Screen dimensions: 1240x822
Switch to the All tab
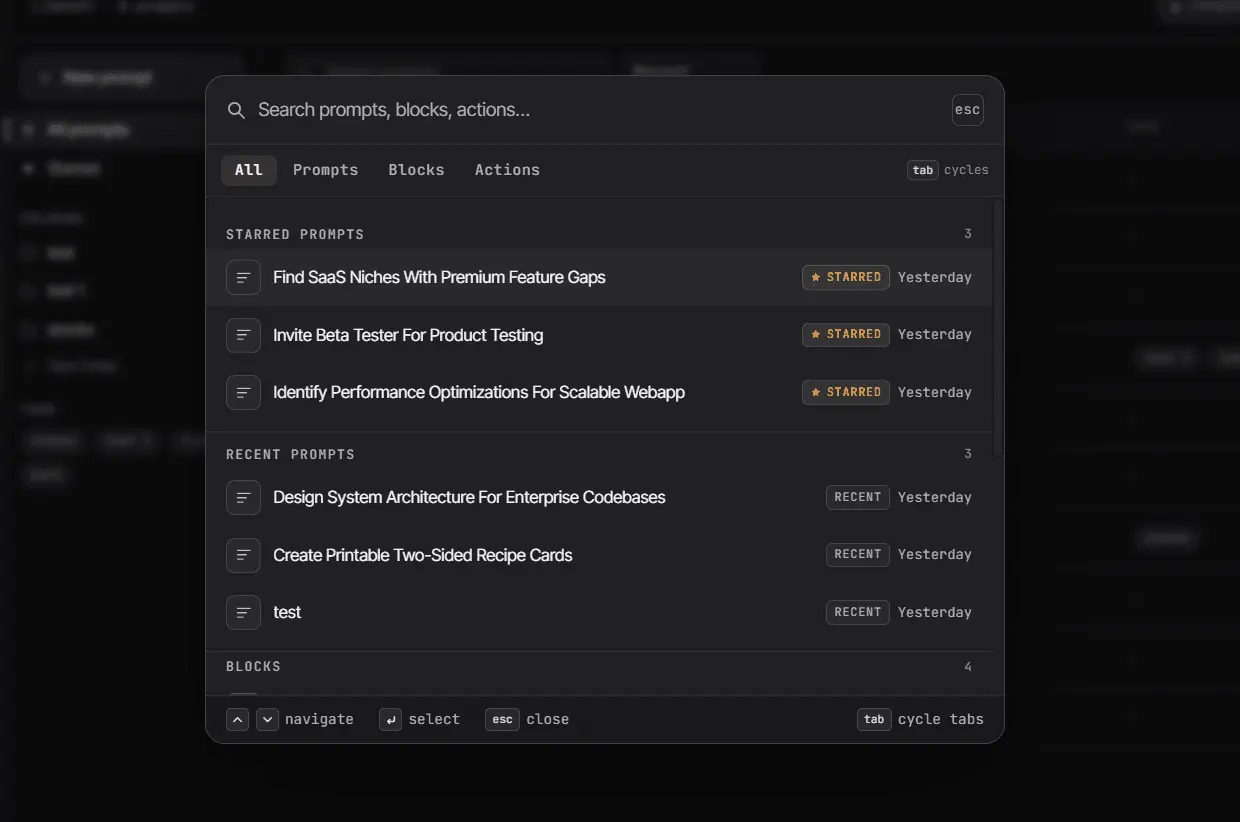(x=249, y=170)
